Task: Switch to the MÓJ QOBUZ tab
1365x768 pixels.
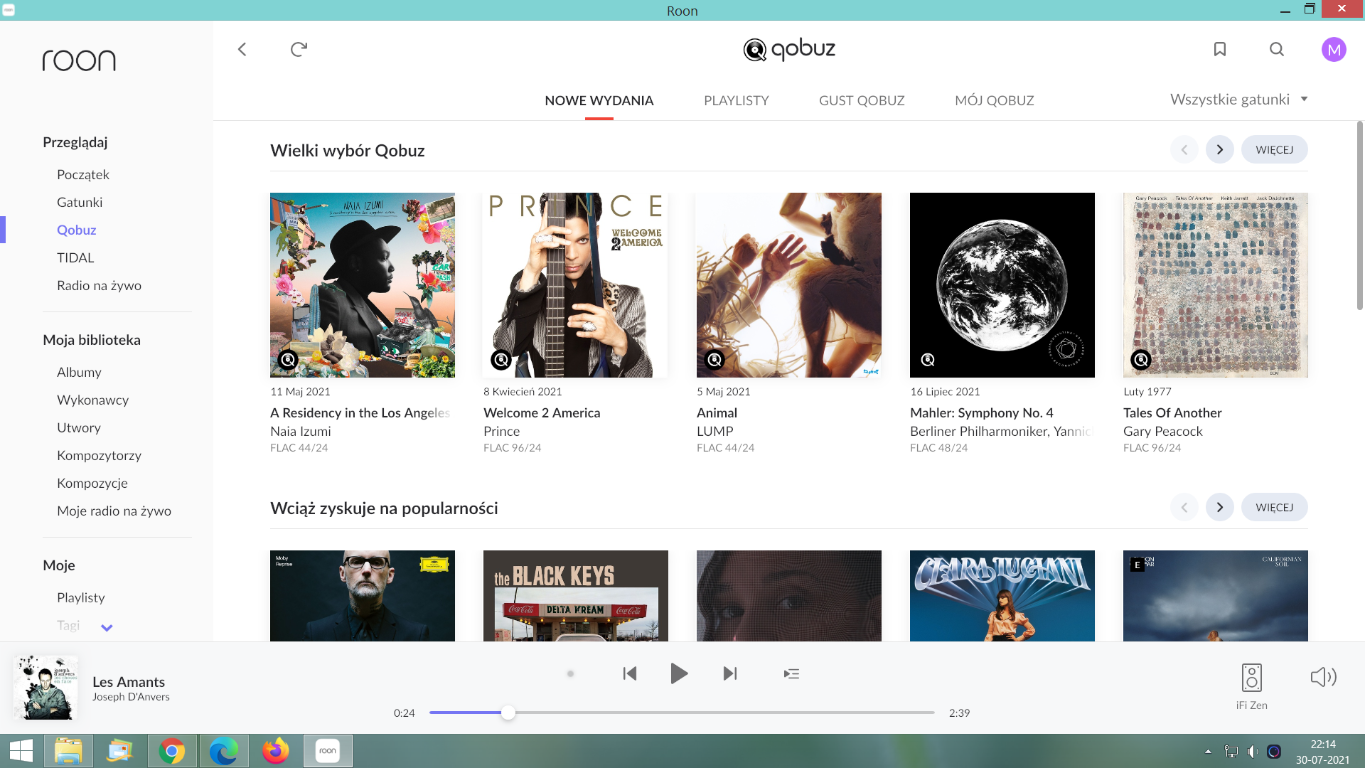Action: pyautogui.click(x=994, y=100)
